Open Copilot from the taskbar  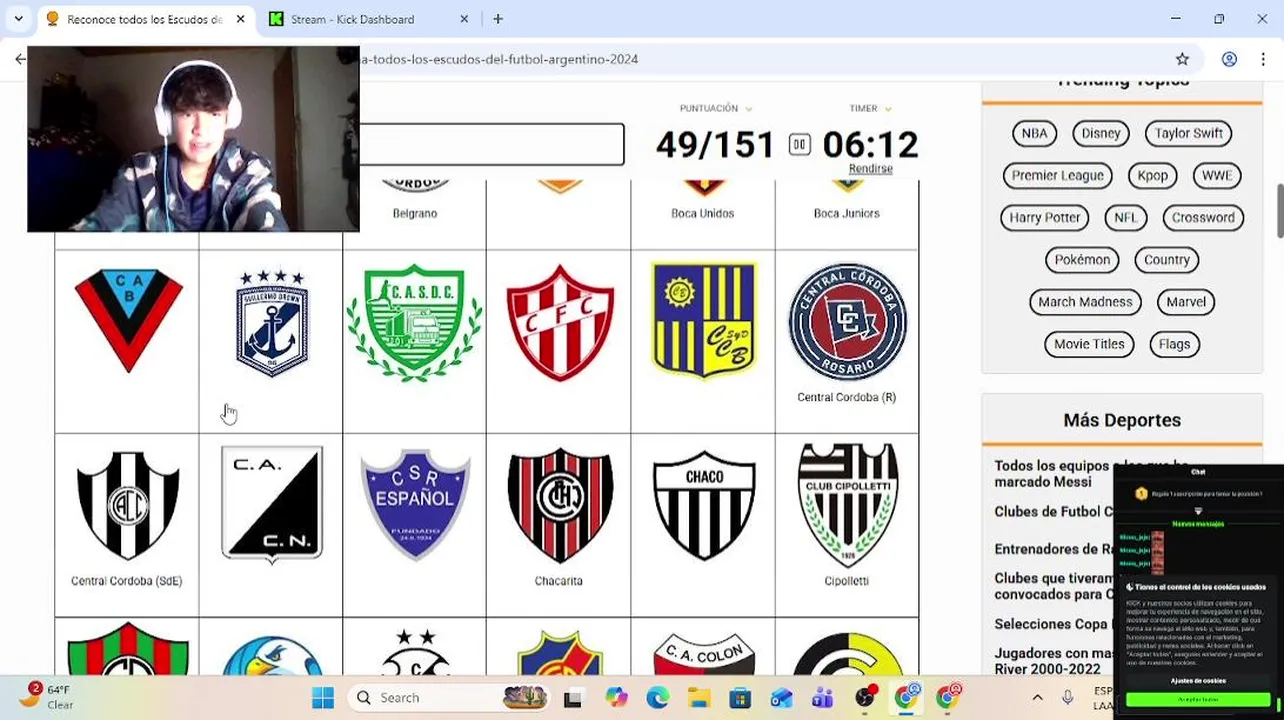click(617, 697)
